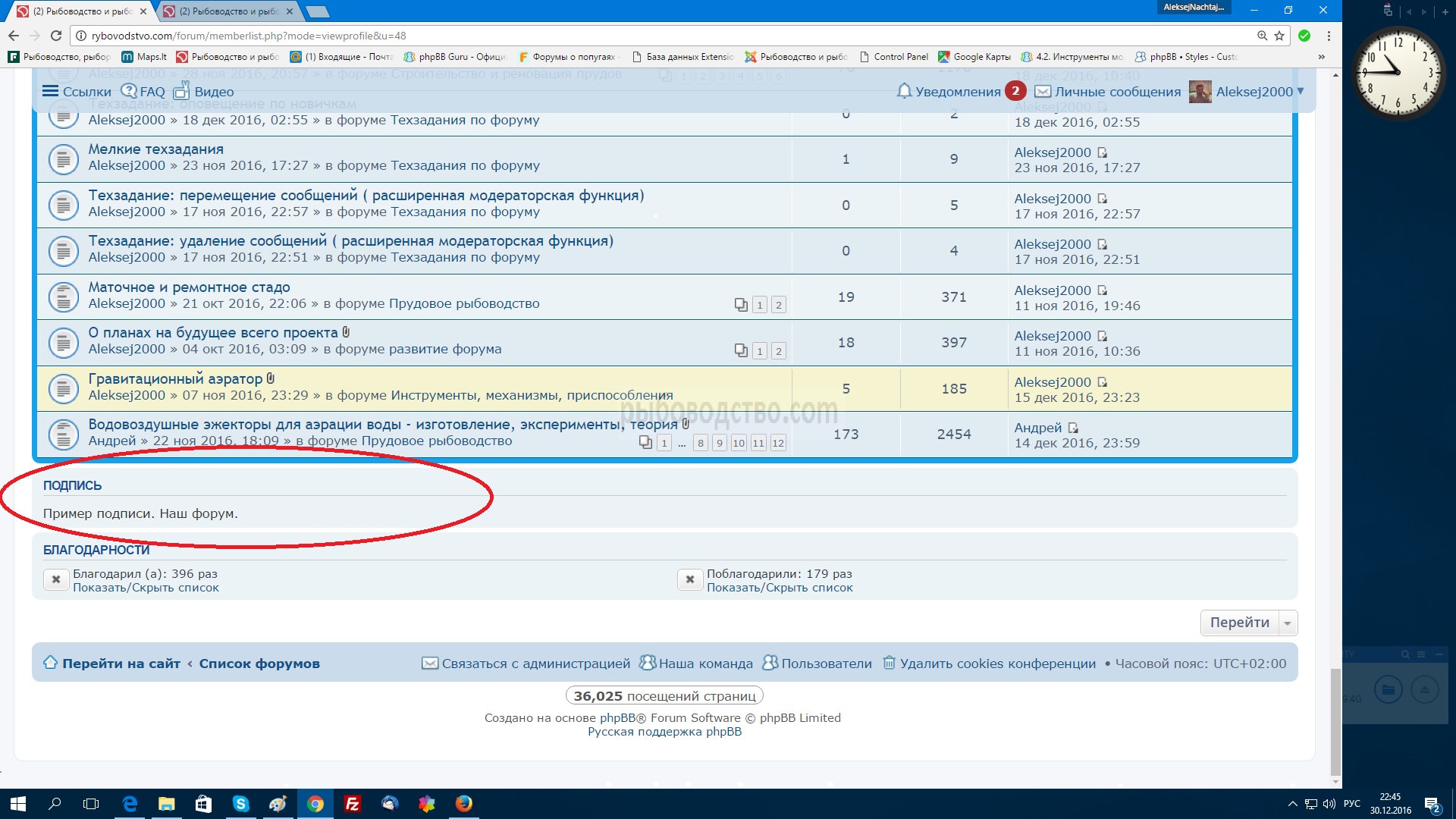Toggle the Поблагодарили list X button
Image resolution: width=1456 pixels, height=819 pixels.
pyautogui.click(x=689, y=579)
